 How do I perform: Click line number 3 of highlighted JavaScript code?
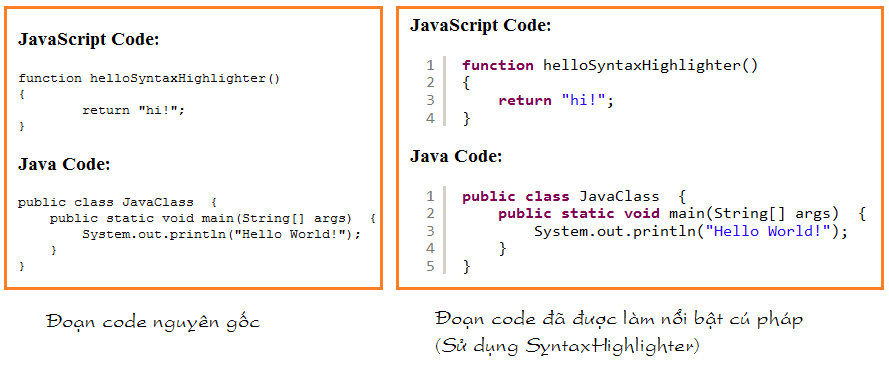pyautogui.click(x=430, y=100)
